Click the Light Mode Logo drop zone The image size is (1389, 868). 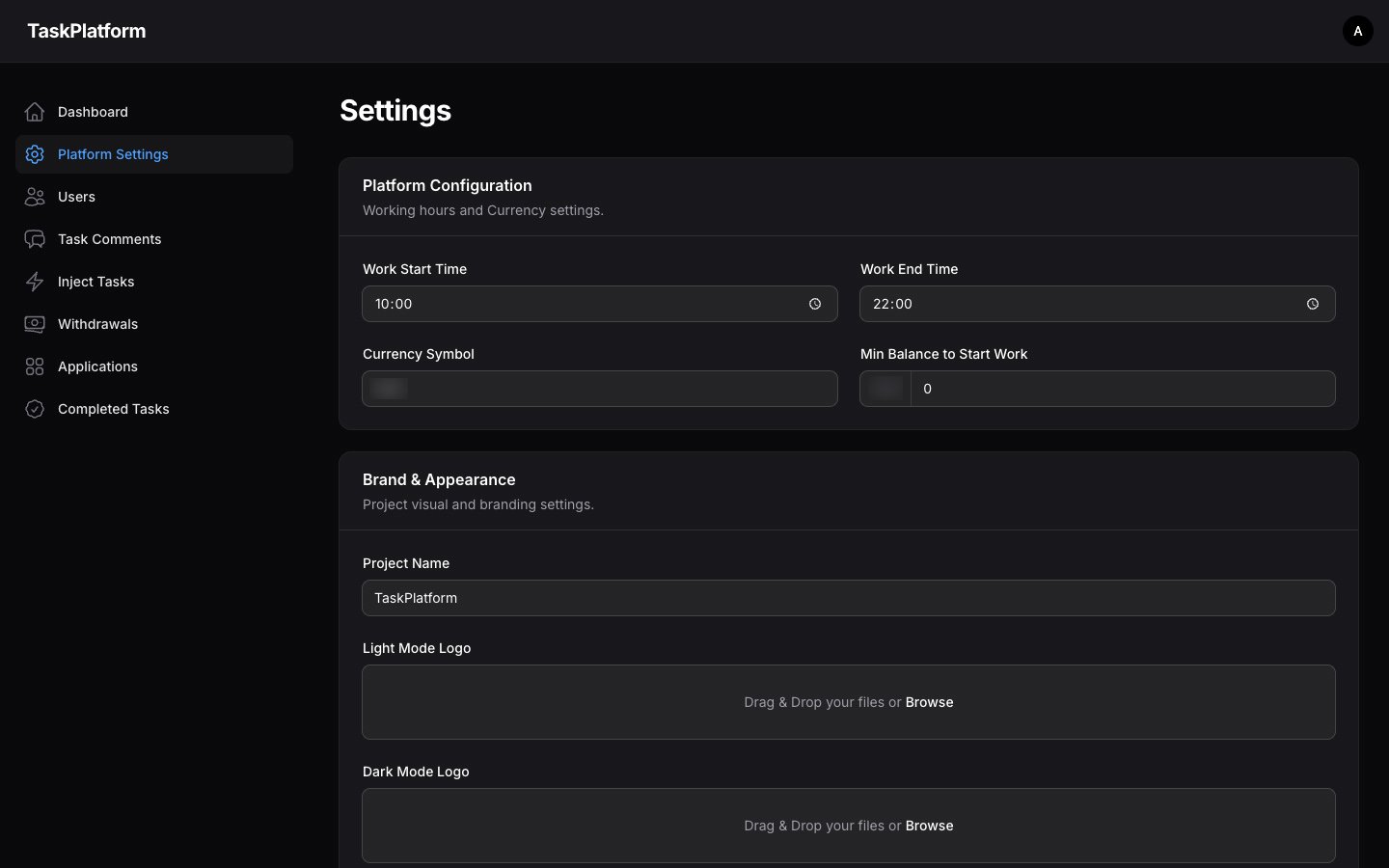(x=849, y=702)
